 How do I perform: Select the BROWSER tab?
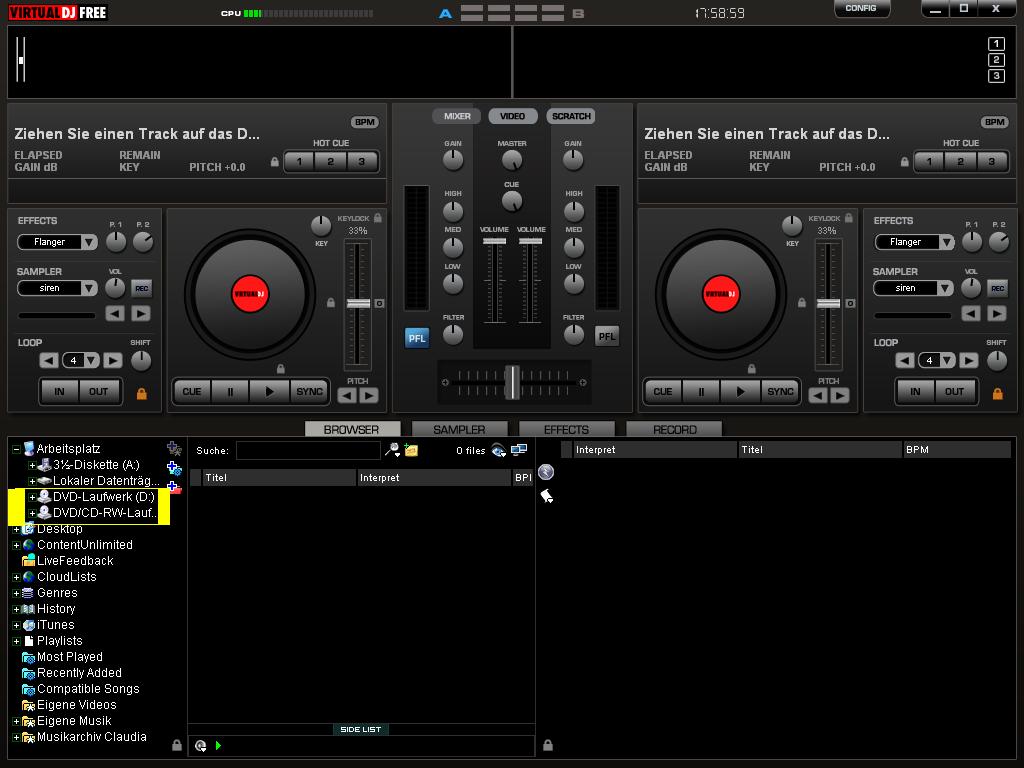[x=352, y=429]
